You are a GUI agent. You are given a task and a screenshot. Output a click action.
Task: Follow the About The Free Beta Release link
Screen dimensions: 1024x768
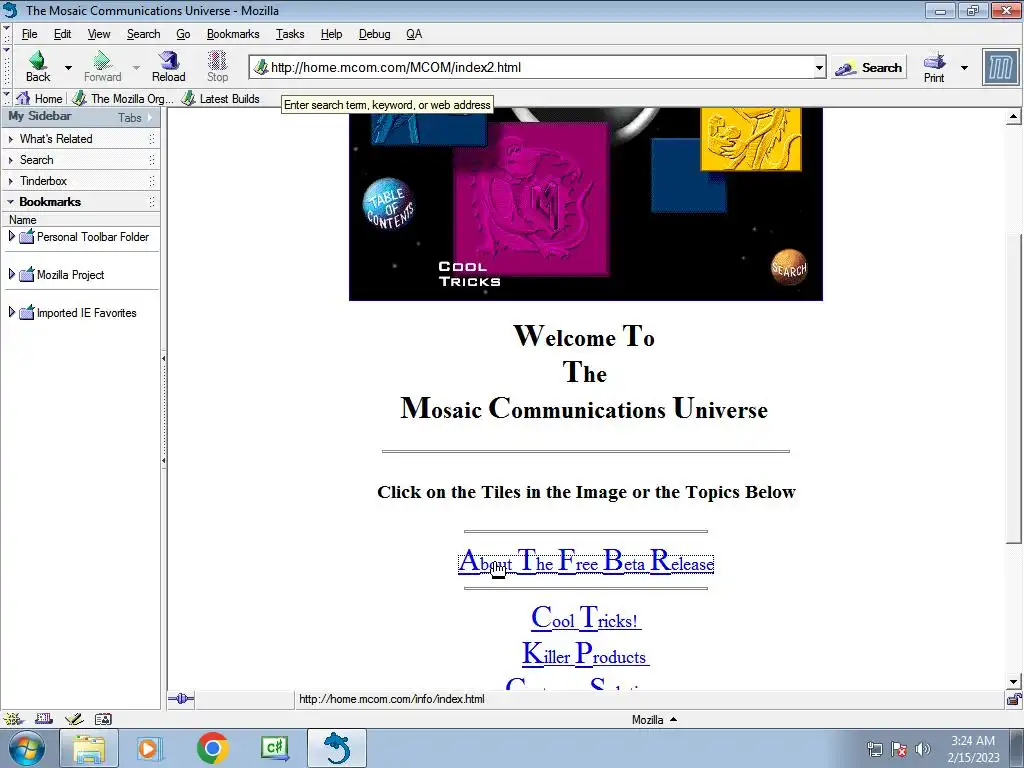coord(586,562)
